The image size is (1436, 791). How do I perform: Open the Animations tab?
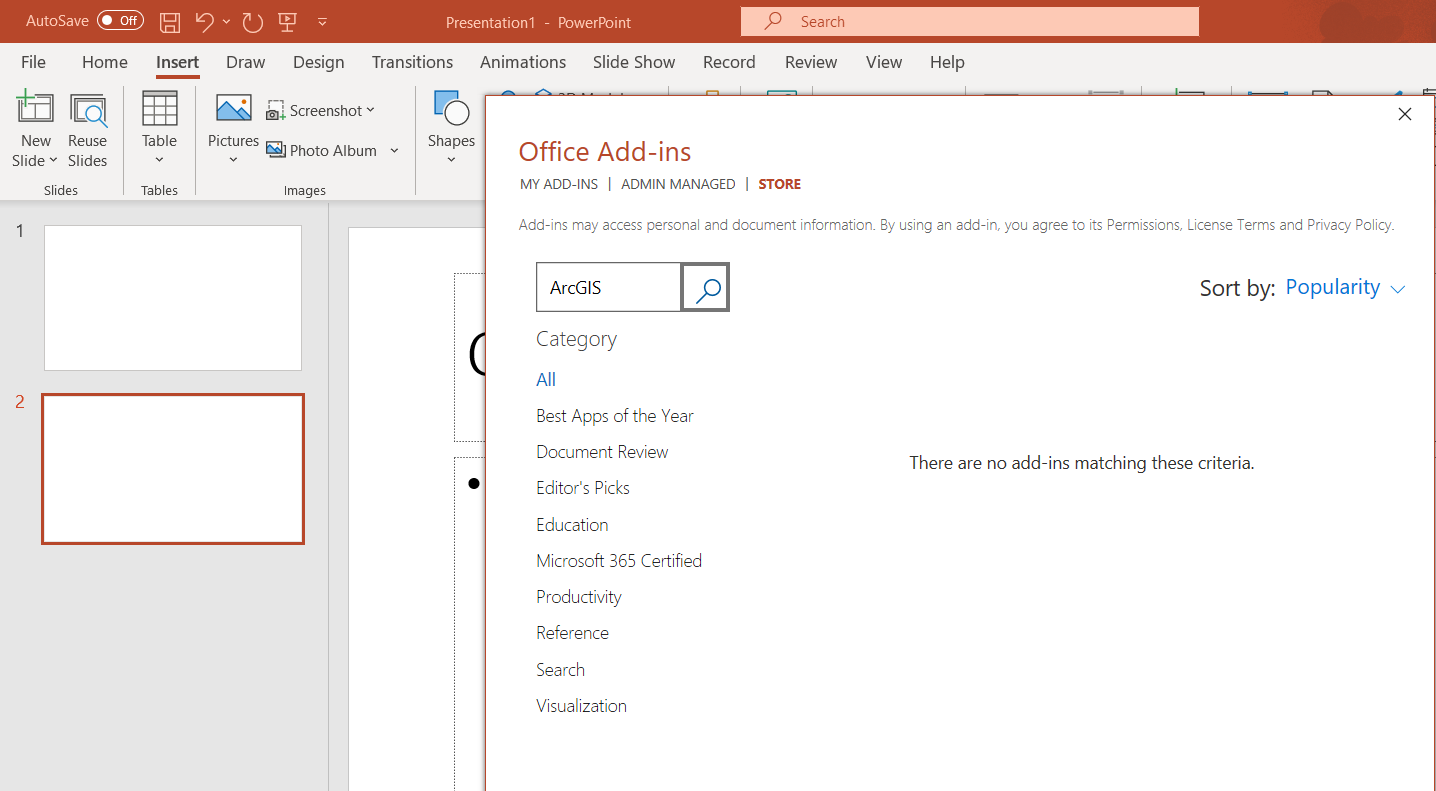523,62
